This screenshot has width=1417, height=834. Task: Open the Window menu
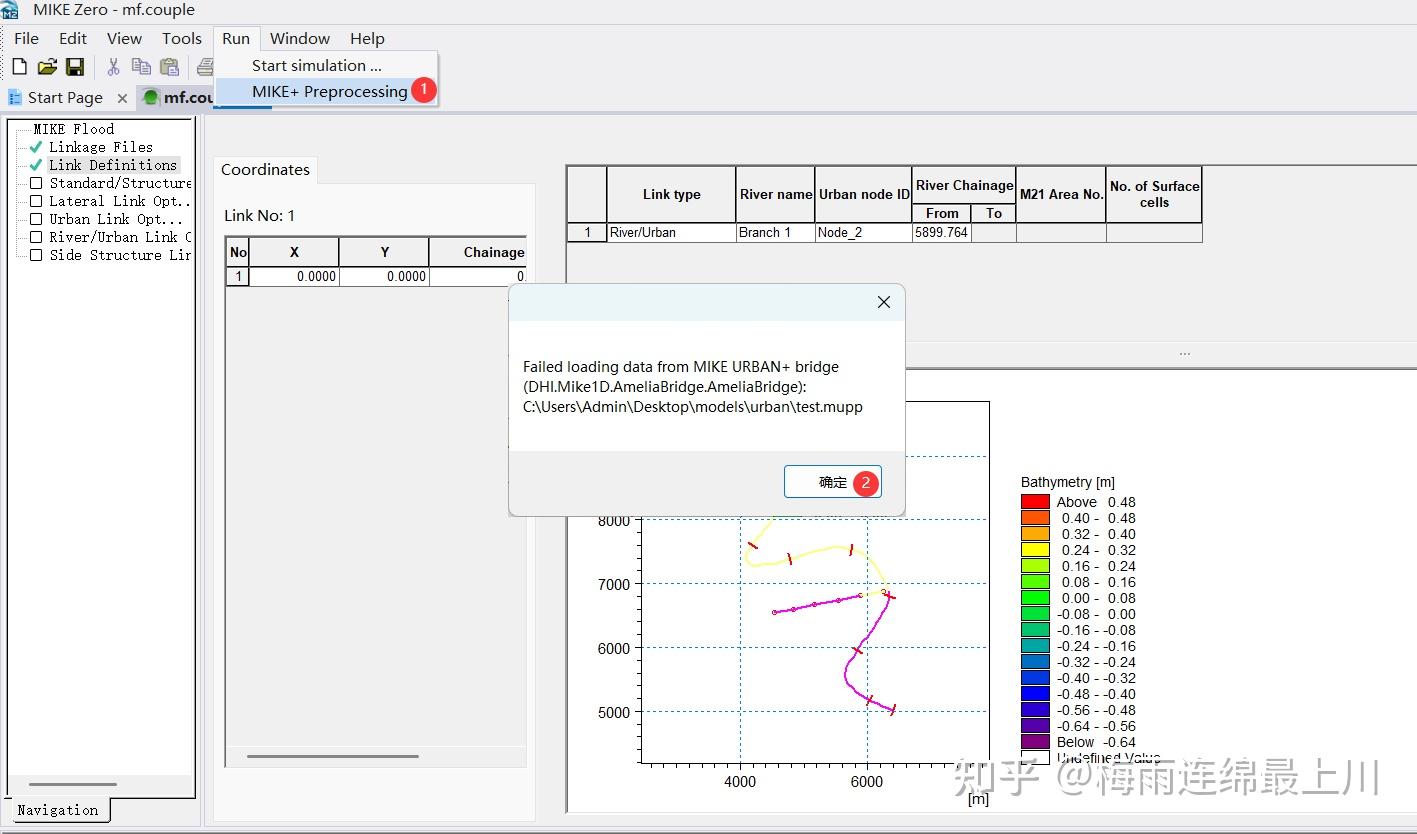coord(300,38)
